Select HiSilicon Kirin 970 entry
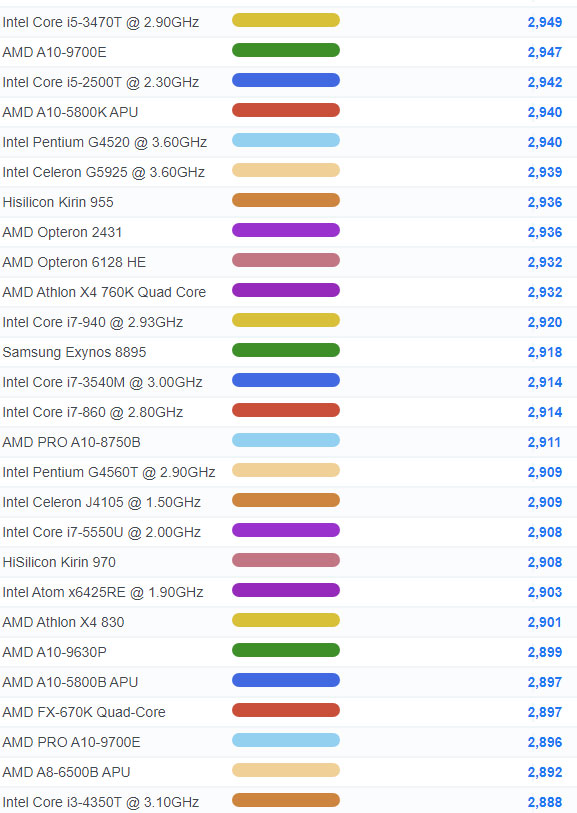The image size is (577, 813). pos(59,563)
